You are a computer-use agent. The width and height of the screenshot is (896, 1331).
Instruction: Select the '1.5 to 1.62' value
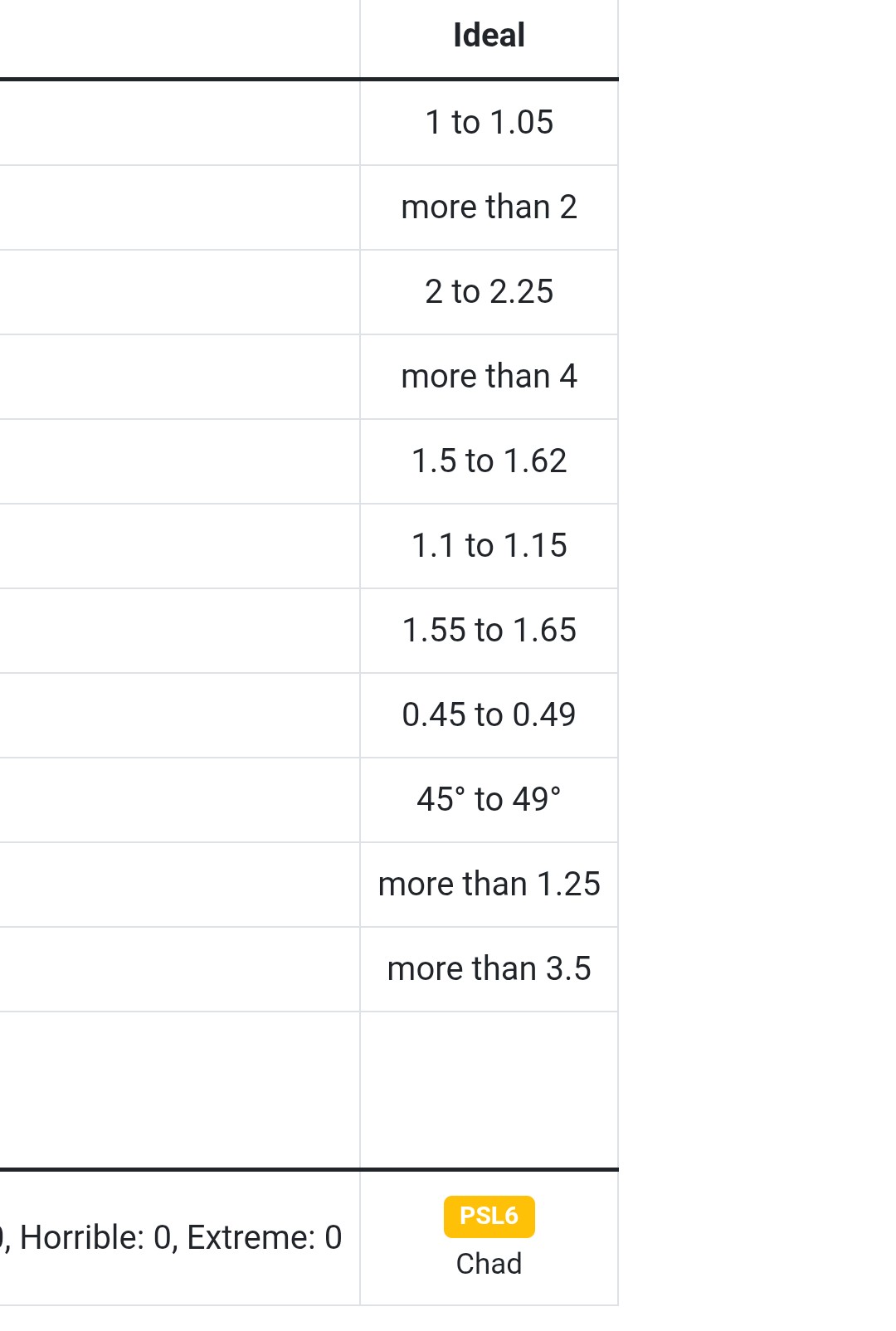pos(489,461)
